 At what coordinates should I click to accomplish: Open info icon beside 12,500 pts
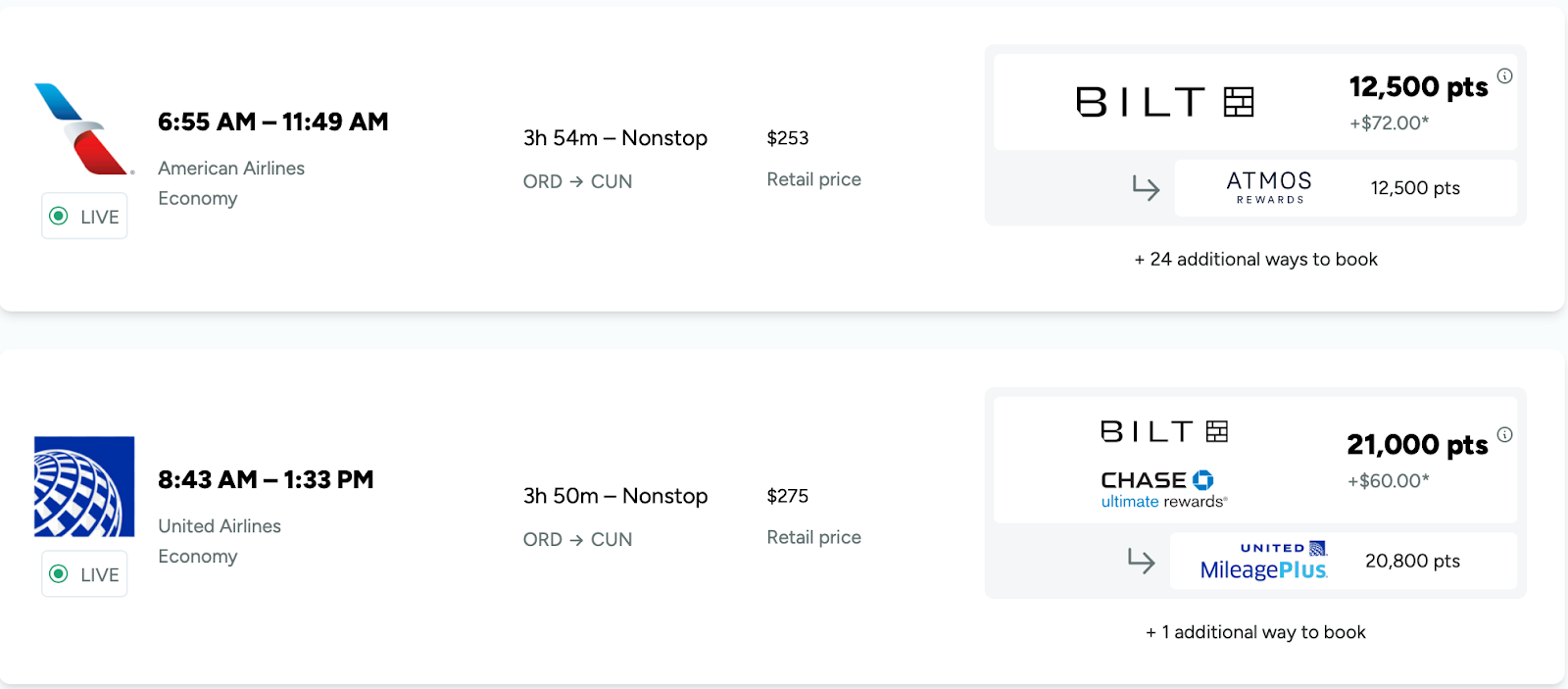pyautogui.click(x=1504, y=75)
